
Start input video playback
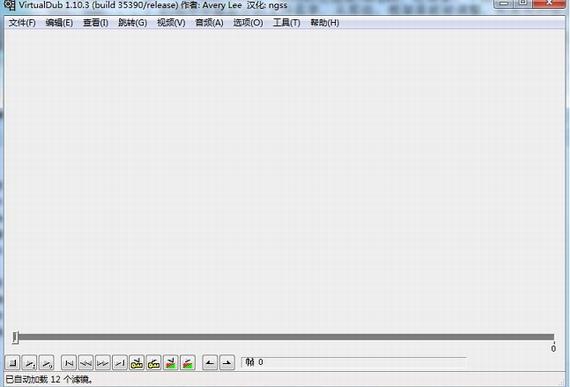[x=29, y=363]
